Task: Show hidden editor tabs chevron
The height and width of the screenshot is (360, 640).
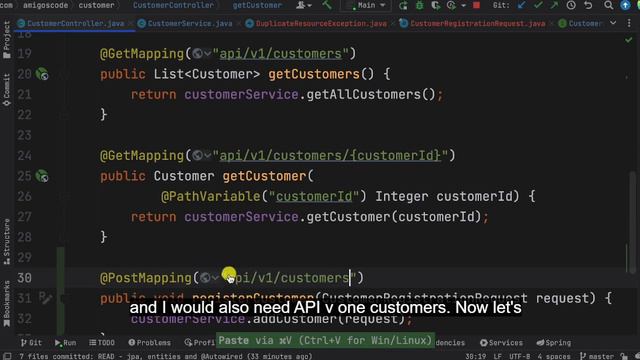Action: [613, 23]
